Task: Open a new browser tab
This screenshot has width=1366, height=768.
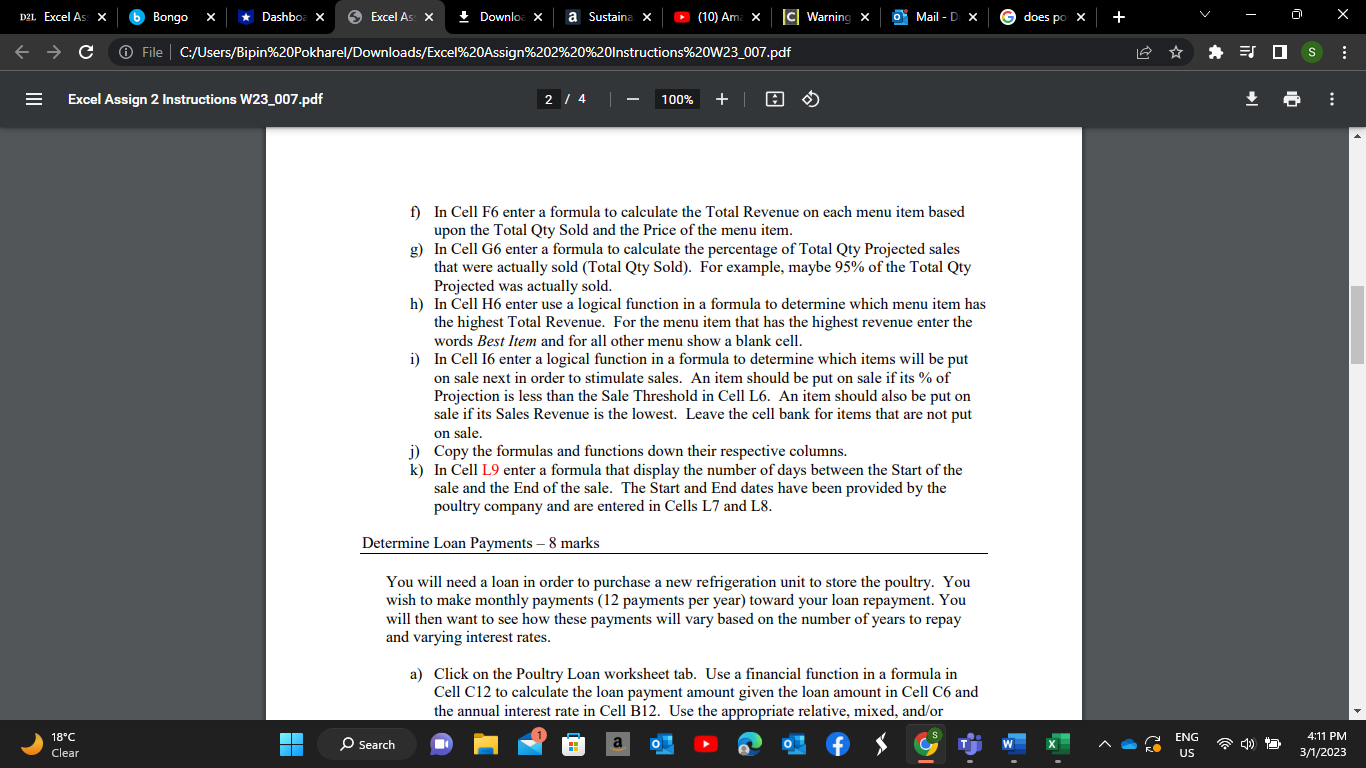Action: coord(1118,17)
